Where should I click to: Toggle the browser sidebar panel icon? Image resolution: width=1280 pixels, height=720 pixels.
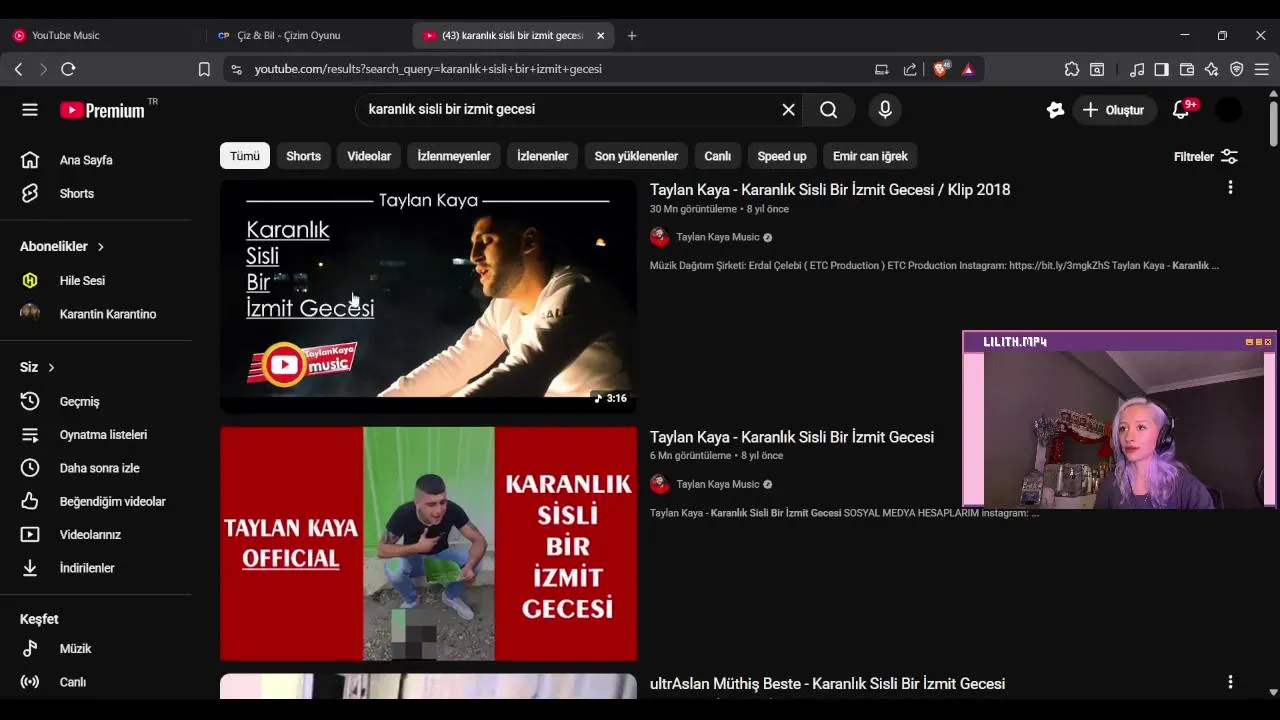tap(1161, 69)
